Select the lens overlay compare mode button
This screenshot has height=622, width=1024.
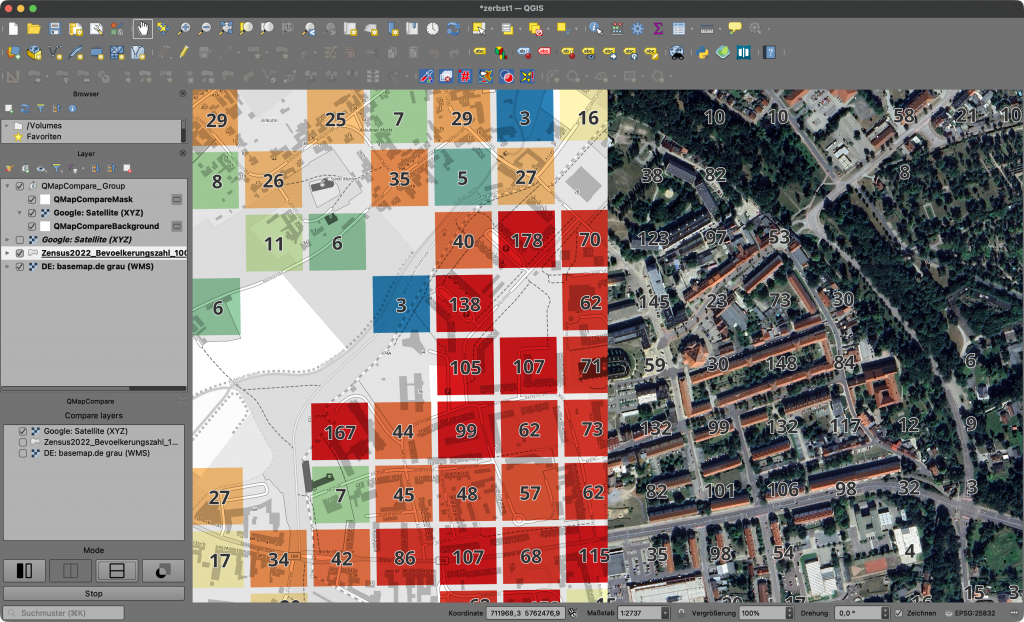click(163, 571)
